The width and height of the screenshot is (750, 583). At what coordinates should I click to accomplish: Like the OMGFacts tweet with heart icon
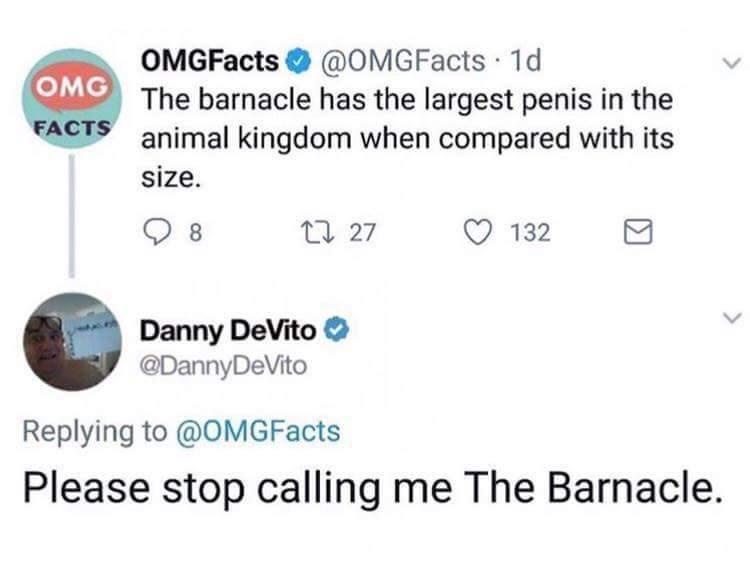tap(479, 233)
